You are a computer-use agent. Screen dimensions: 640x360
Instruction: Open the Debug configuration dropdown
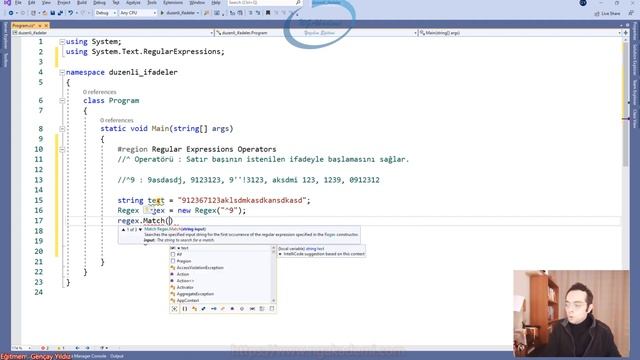pyautogui.click(x=105, y=13)
